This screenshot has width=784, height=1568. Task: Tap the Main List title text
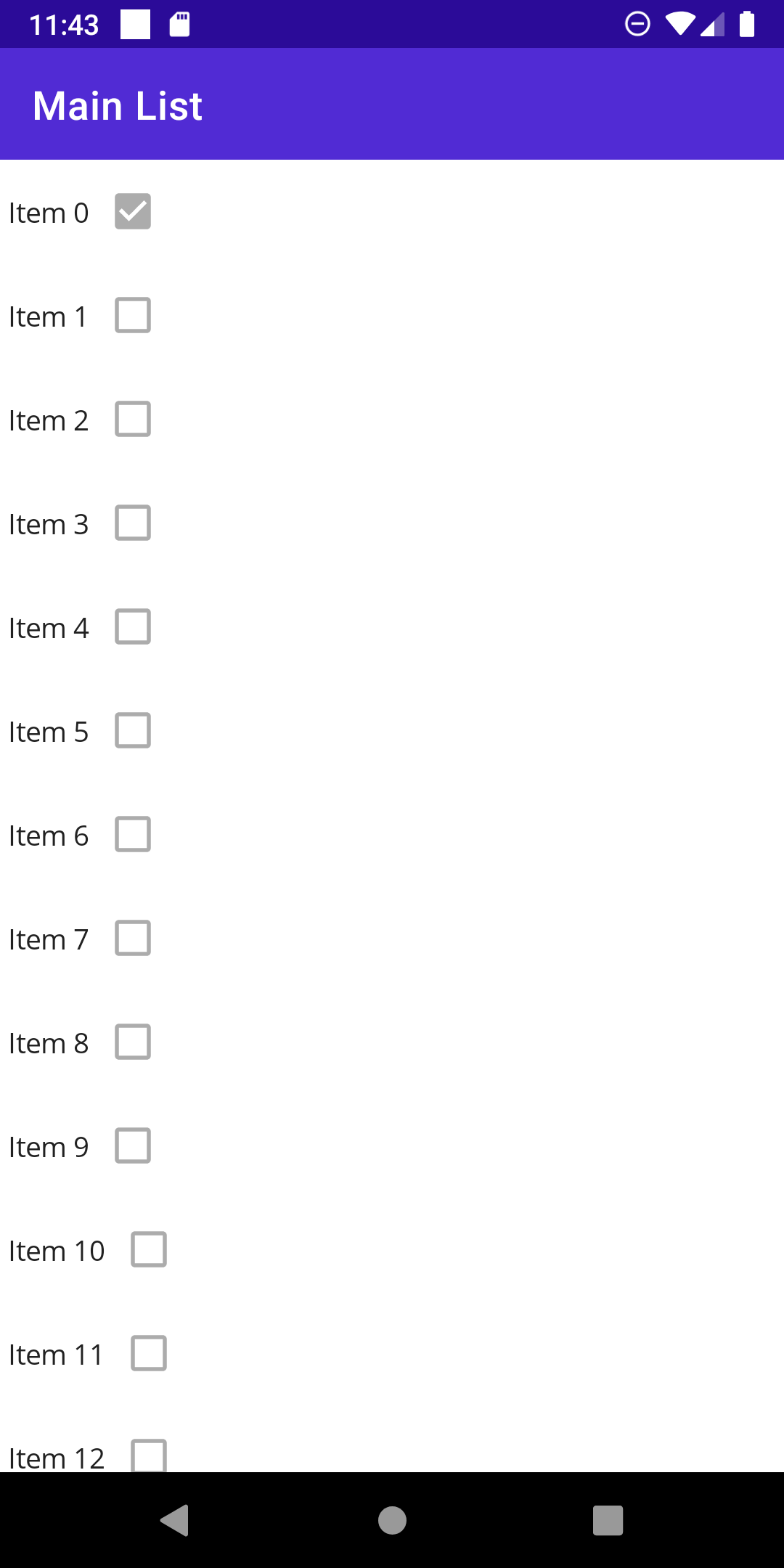pyautogui.click(x=118, y=105)
